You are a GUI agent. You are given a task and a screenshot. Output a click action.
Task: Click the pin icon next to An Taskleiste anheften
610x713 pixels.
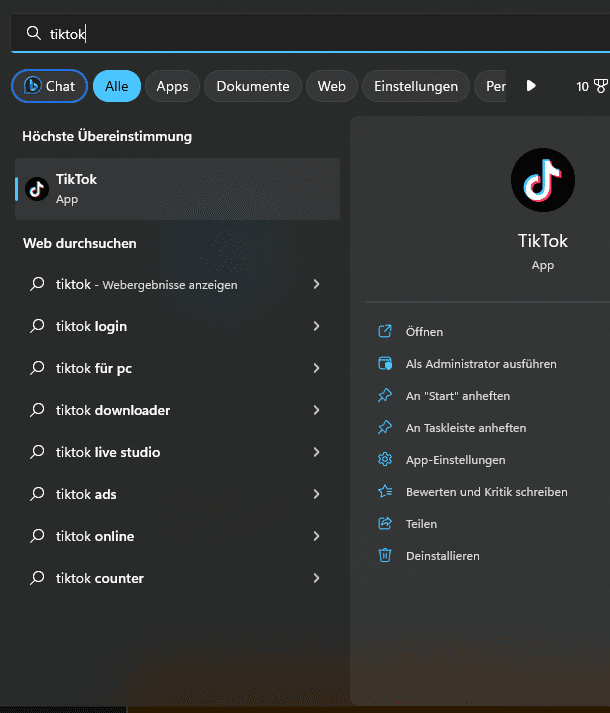point(385,427)
